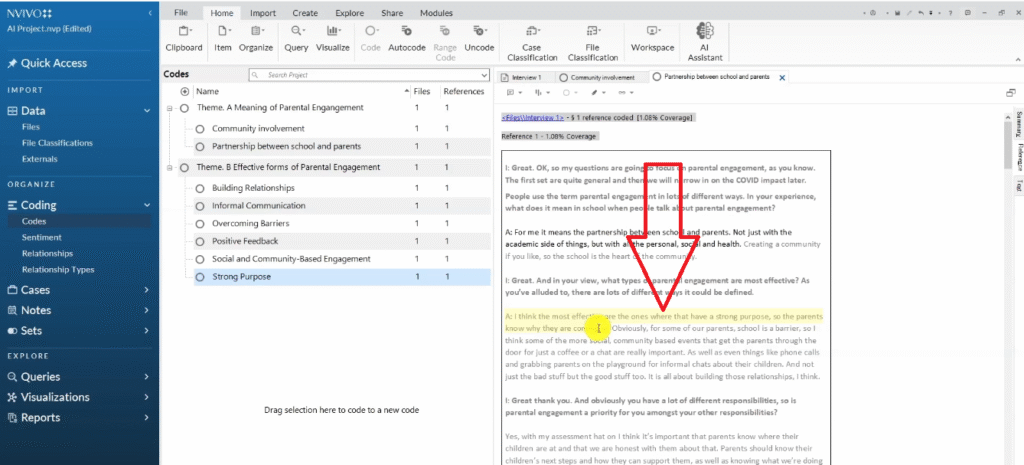This screenshot has width=1024, height=465.
Task: Open the Visualize ribbon menu
Action: click(333, 38)
